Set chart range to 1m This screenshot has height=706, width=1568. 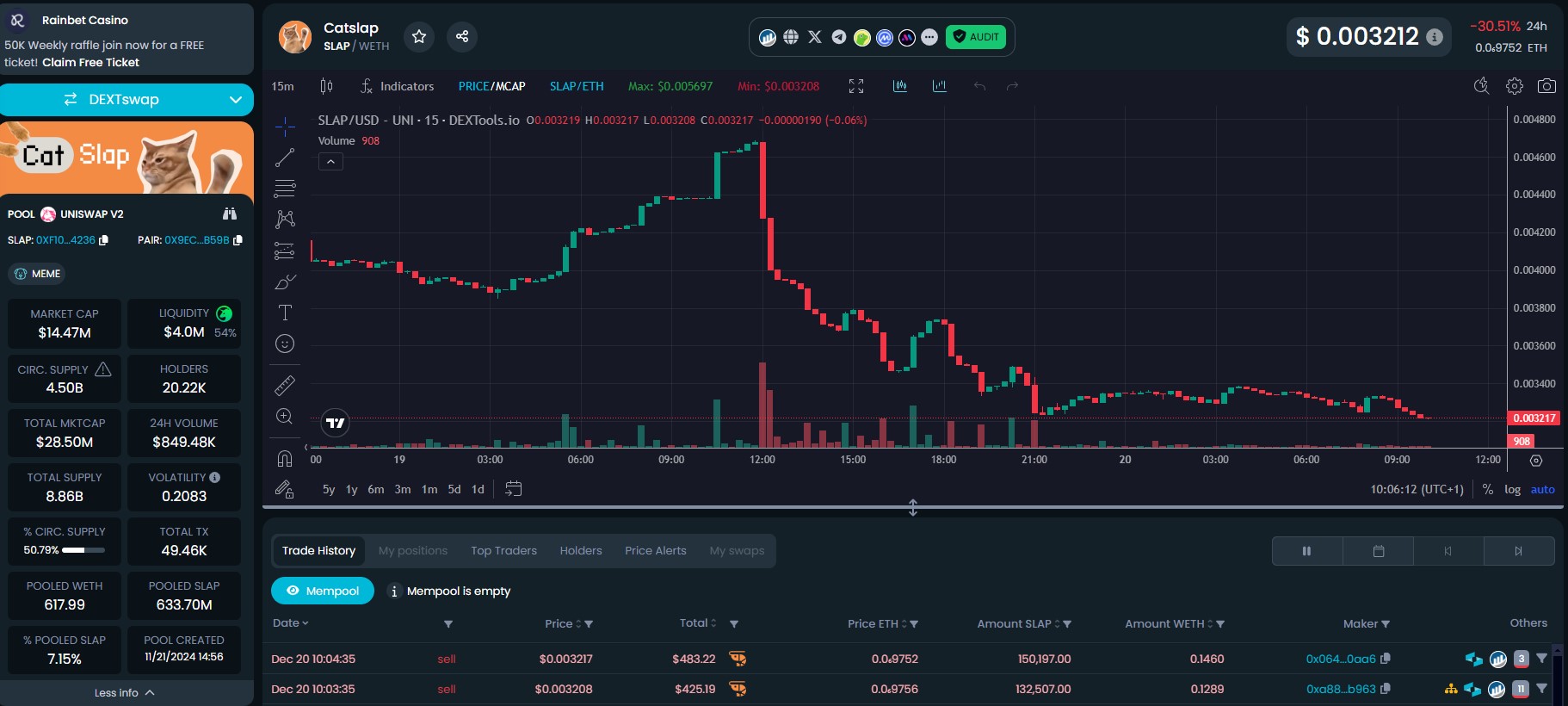pyautogui.click(x=429, y=489)
